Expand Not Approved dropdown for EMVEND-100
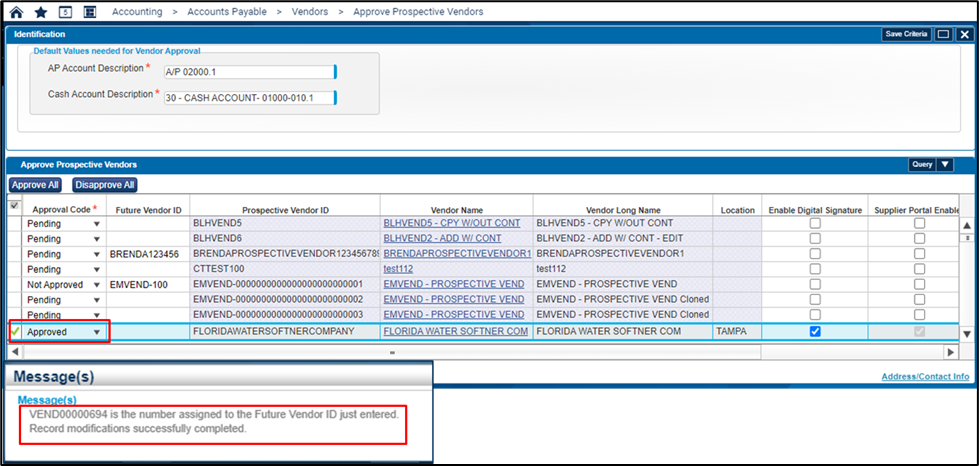The width and height of the screenshot is (979, 466). (97, 285)
